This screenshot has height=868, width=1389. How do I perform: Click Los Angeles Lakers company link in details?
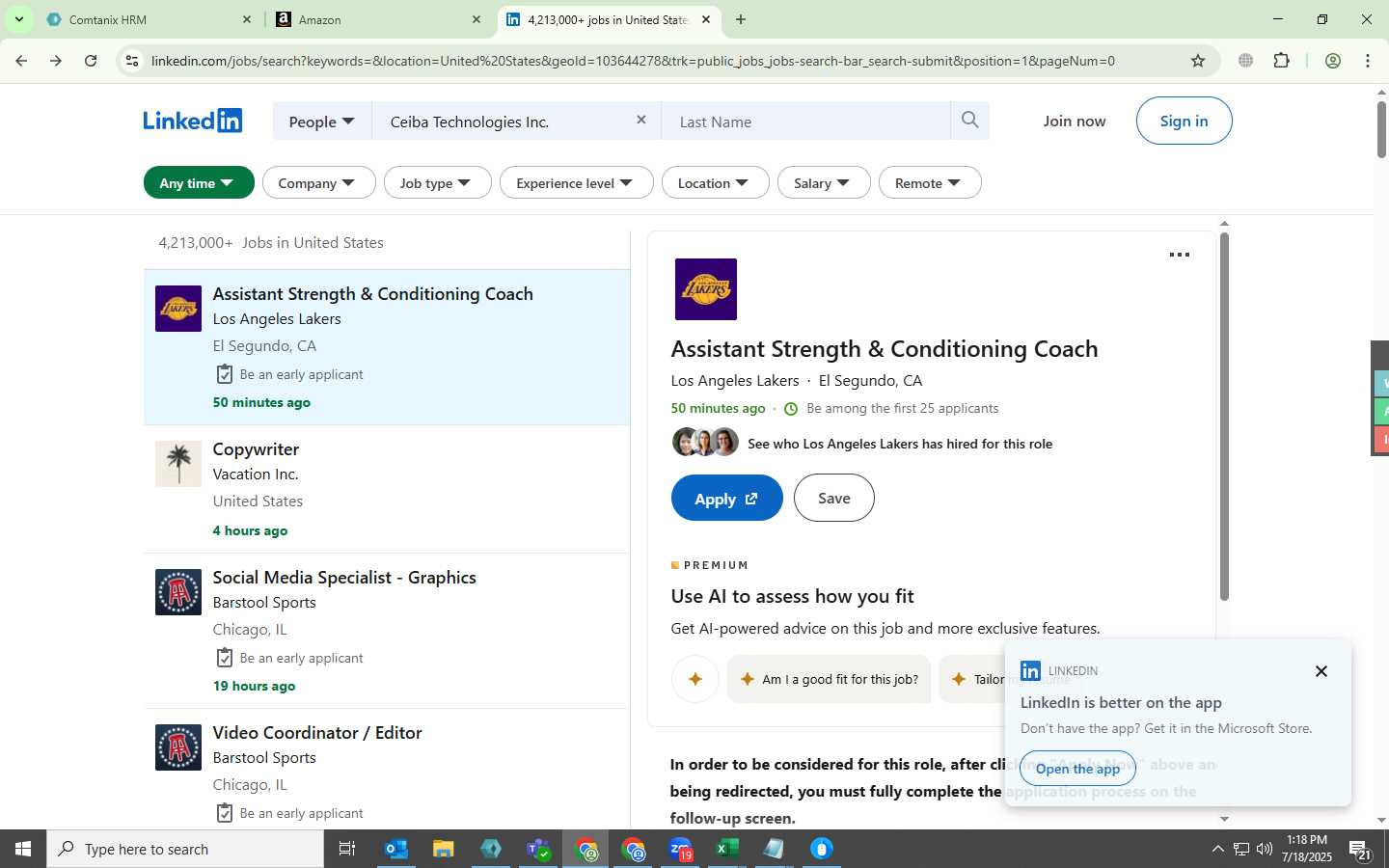[735, 380]
